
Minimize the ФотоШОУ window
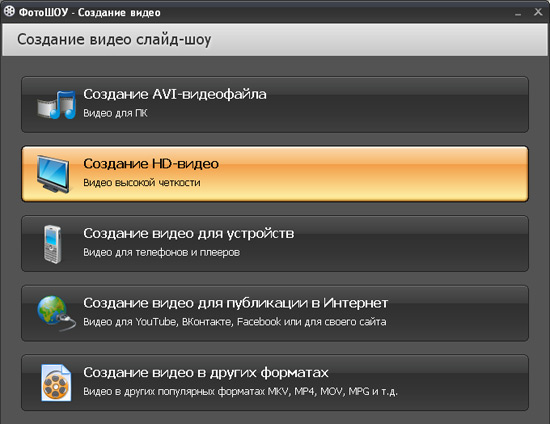point(518,13)
